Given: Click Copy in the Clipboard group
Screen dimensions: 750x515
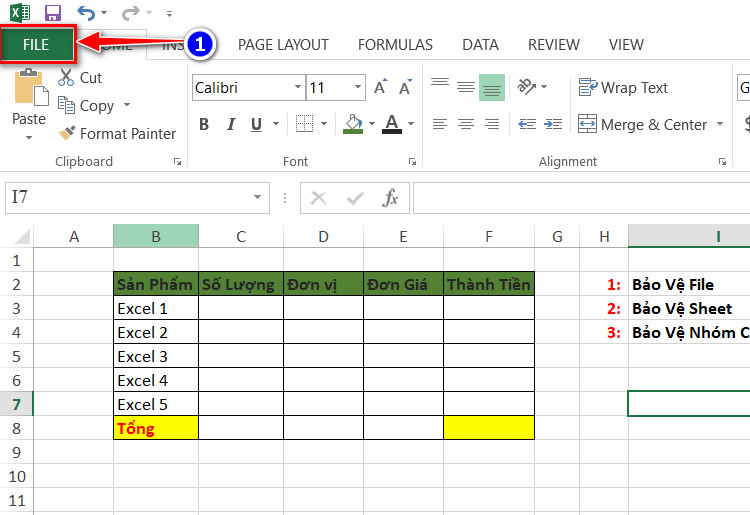Looking at the screenshot, I should (87, 105).
